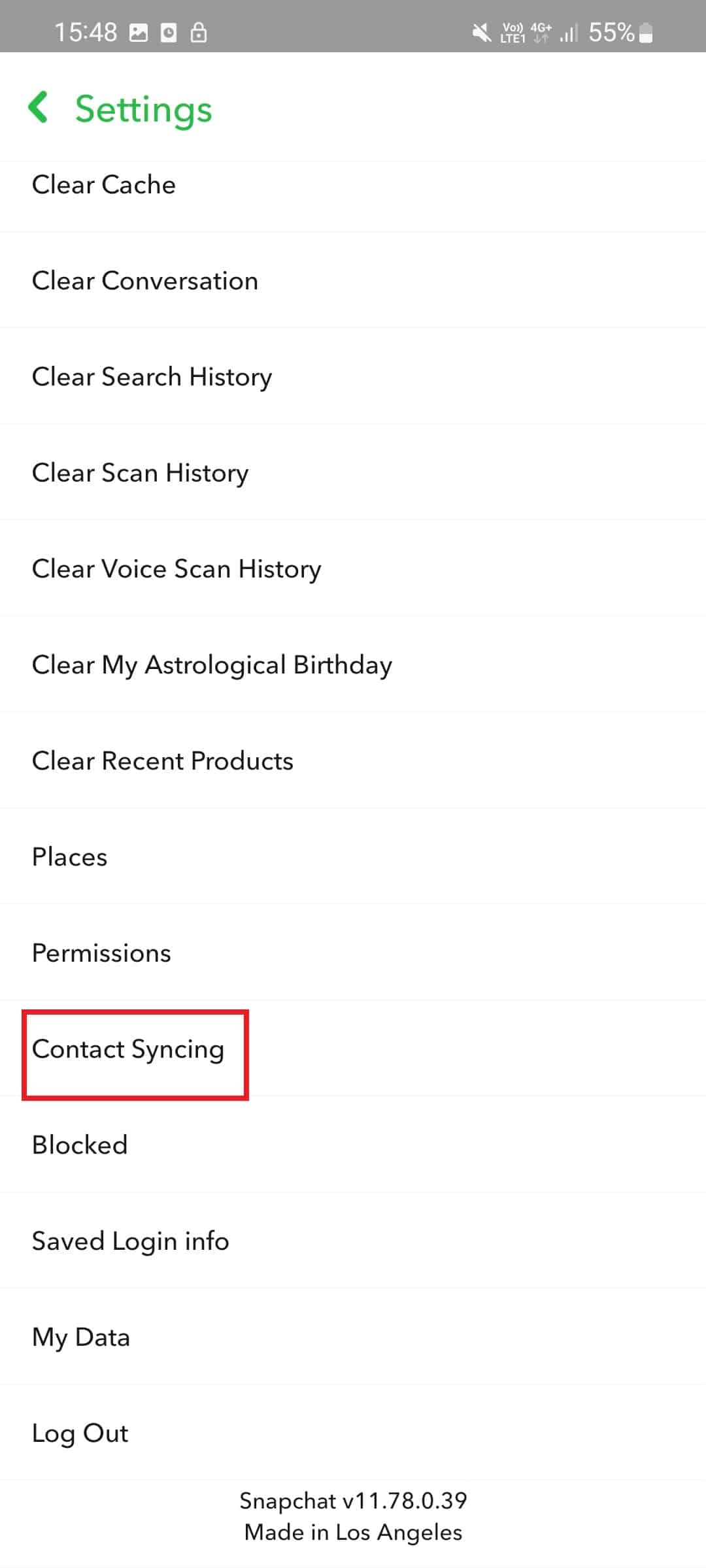The width and height of the screenshot is (706, 1568).
Task: Select Clear Voice Scan History
Action: (x=176, y=568)
